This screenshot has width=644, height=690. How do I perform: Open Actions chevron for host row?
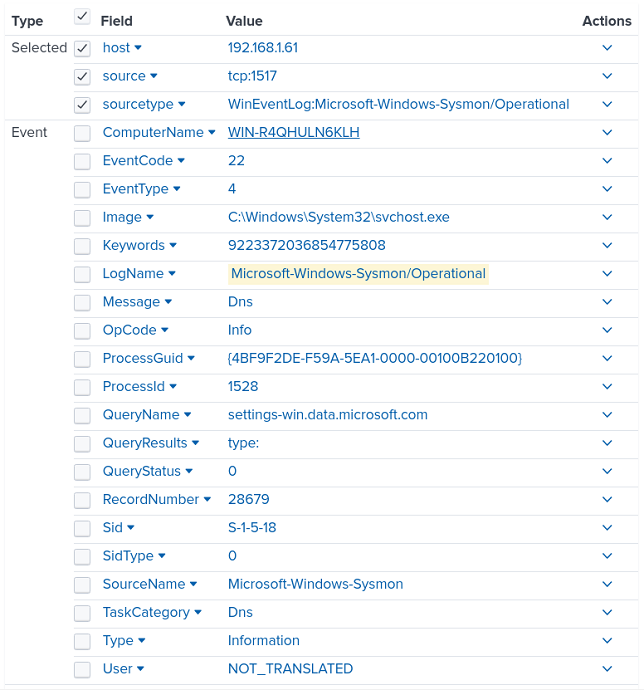pyautogui.click(x=606, y=48)
